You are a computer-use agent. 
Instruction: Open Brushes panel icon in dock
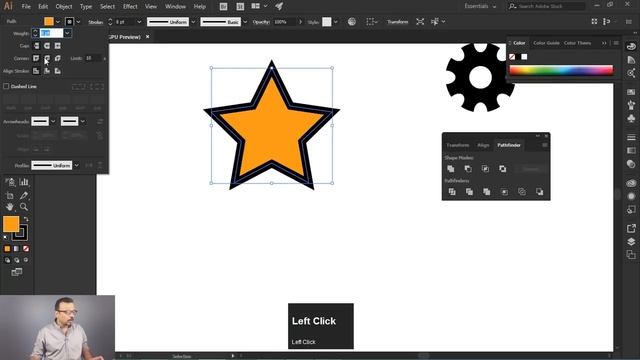631,105
